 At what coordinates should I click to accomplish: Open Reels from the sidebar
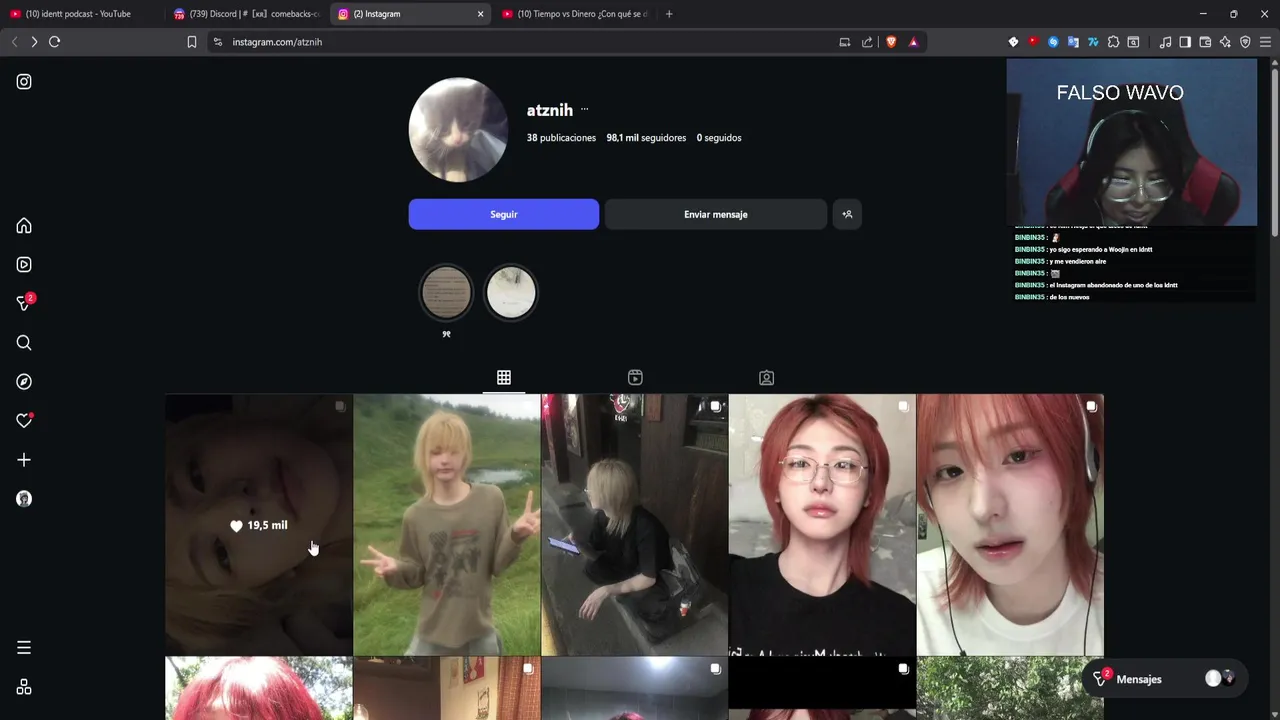(24, 265)
